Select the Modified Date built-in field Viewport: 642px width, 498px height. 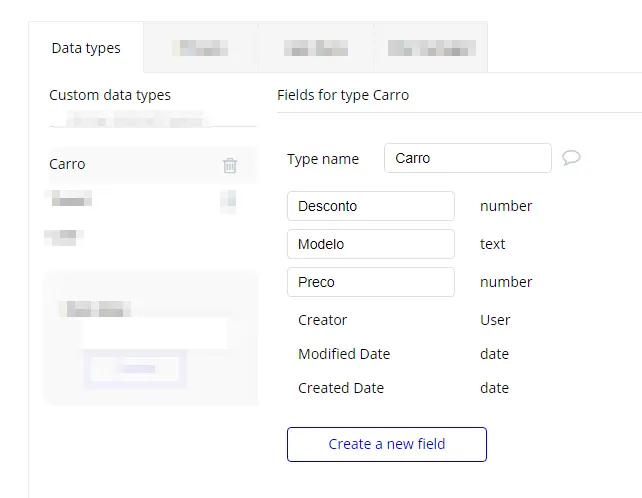pos(344,354)
